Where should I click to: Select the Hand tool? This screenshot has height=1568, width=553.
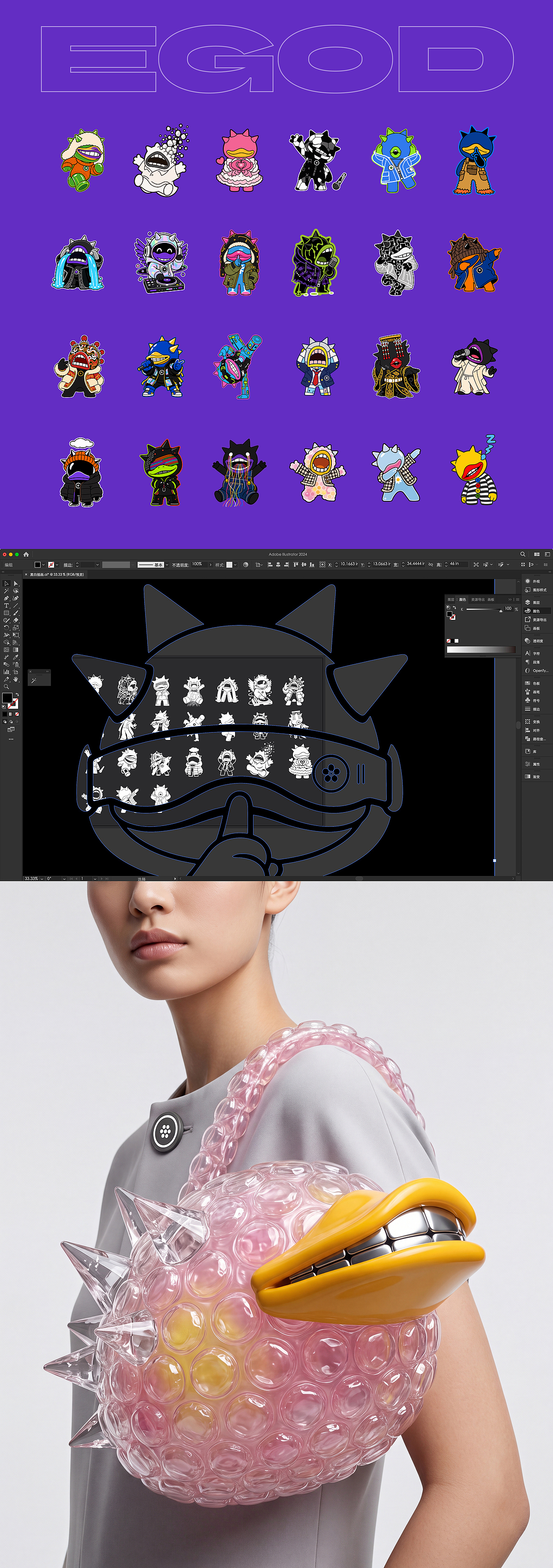pos(16,680)
